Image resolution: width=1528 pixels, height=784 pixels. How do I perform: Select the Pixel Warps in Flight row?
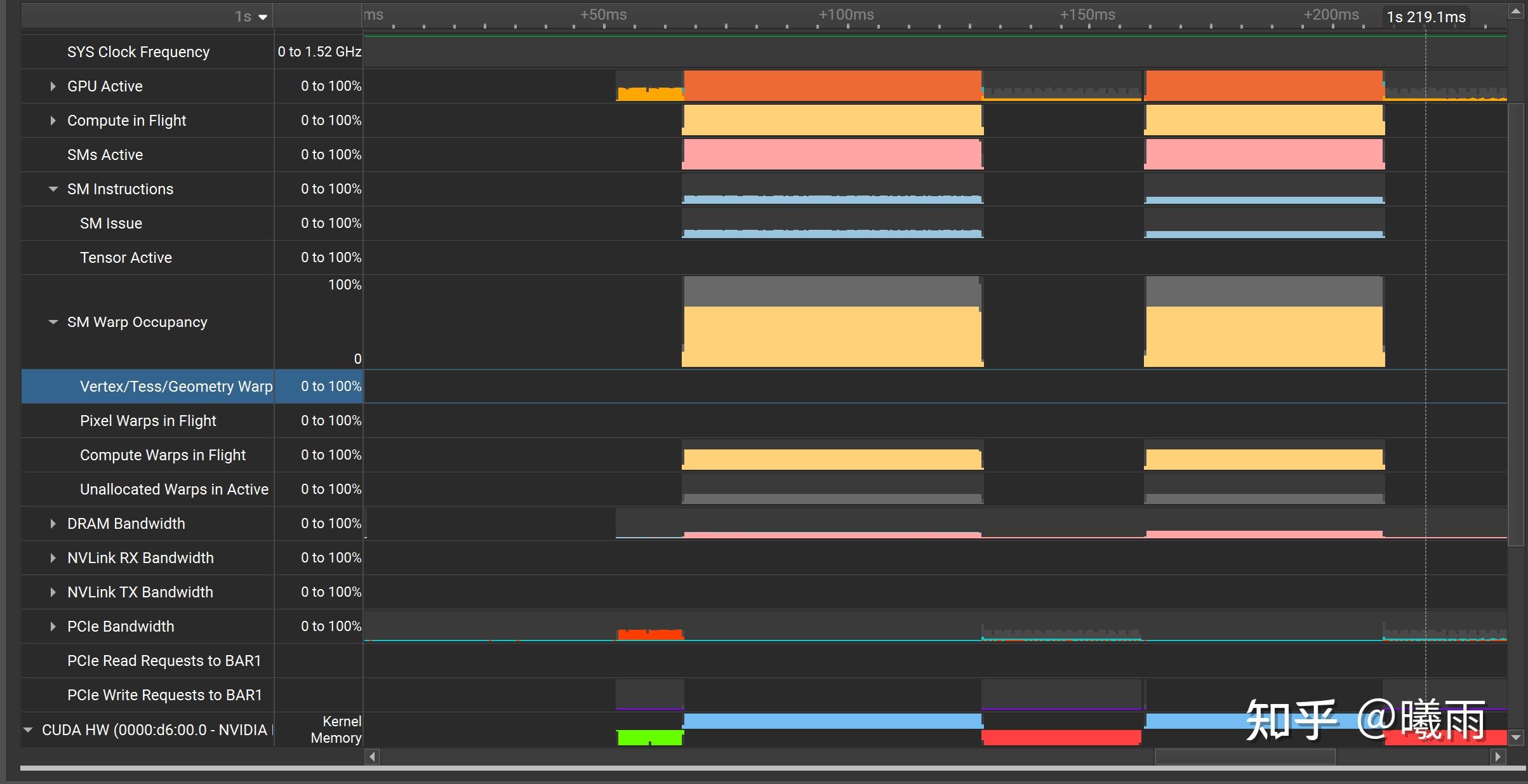(x=148, y=421)
